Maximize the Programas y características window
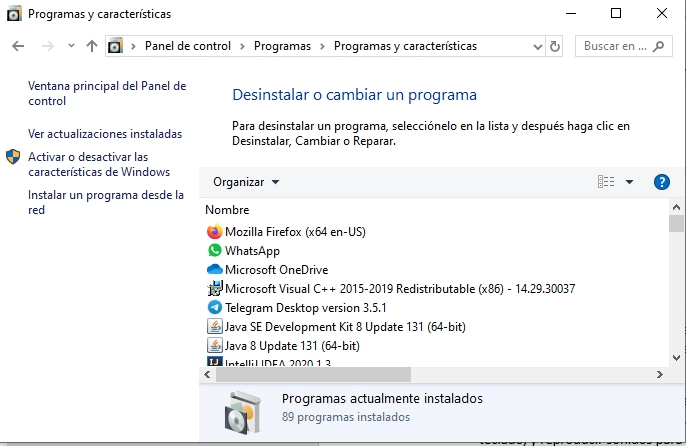Screen dimensions: 686x446 (x=616, y=14)
